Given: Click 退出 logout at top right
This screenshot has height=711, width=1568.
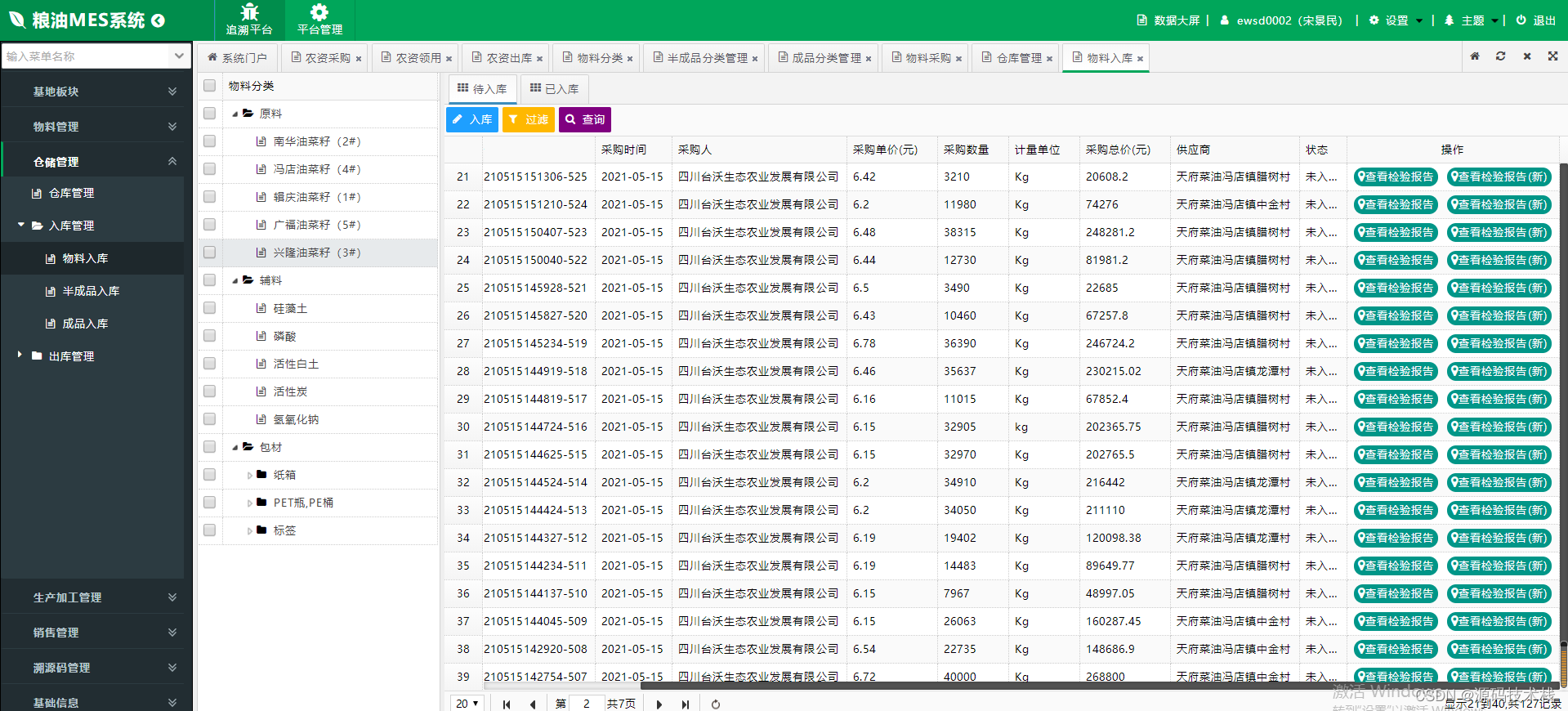Looking at the screenshot, I should coord(1536,20).
